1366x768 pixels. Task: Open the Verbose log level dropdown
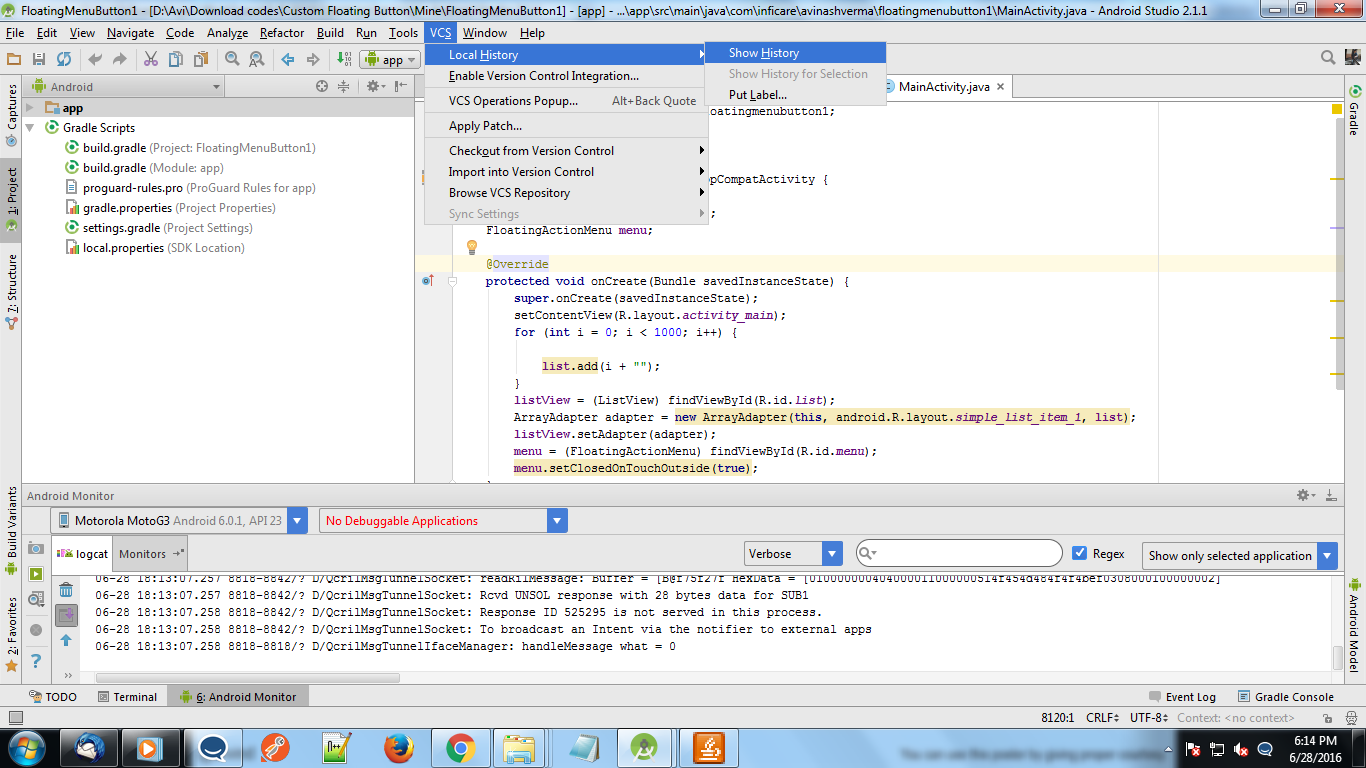click(793, 554)
